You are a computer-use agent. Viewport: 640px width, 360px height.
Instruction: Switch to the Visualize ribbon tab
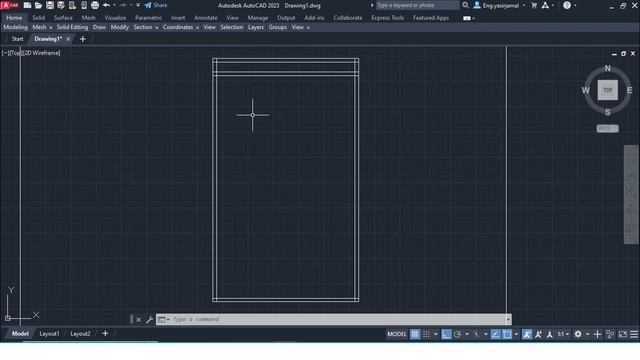tap(115, 18)
